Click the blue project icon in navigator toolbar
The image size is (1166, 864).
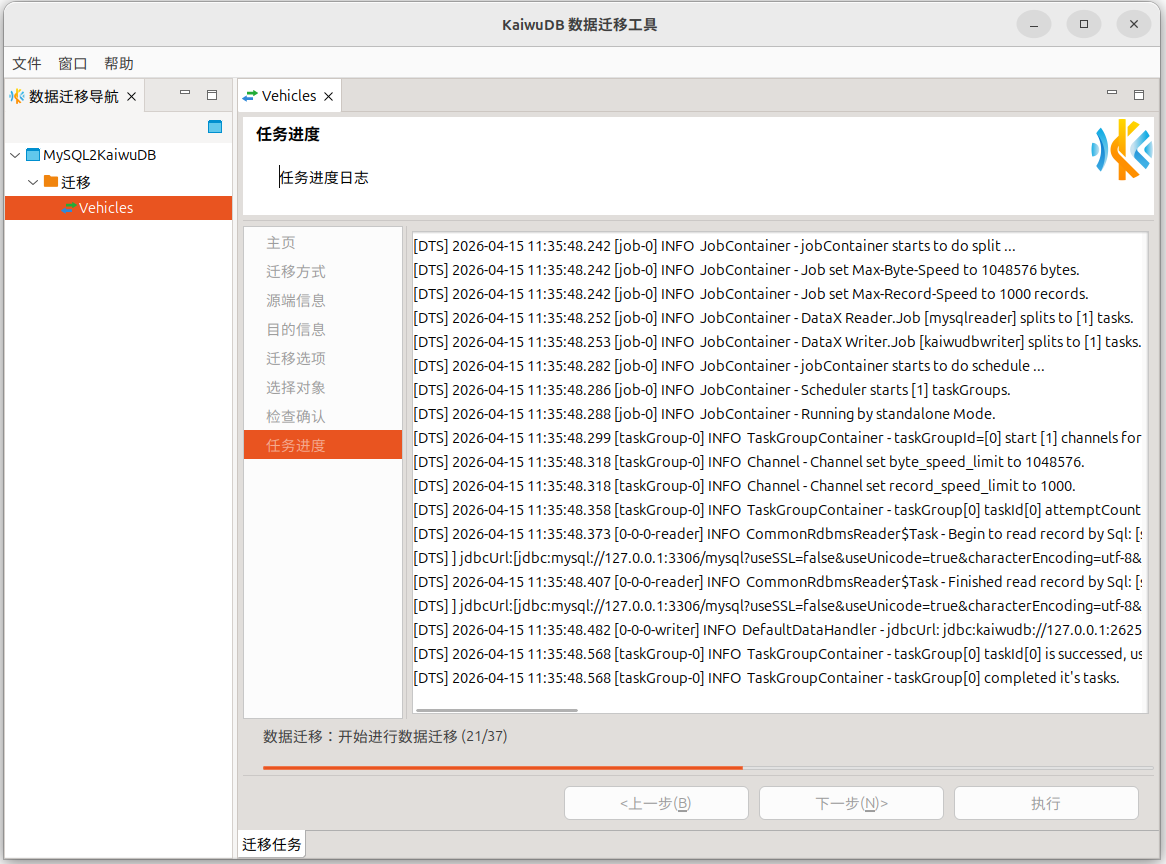pyautogui.click(x=214, y=127)
